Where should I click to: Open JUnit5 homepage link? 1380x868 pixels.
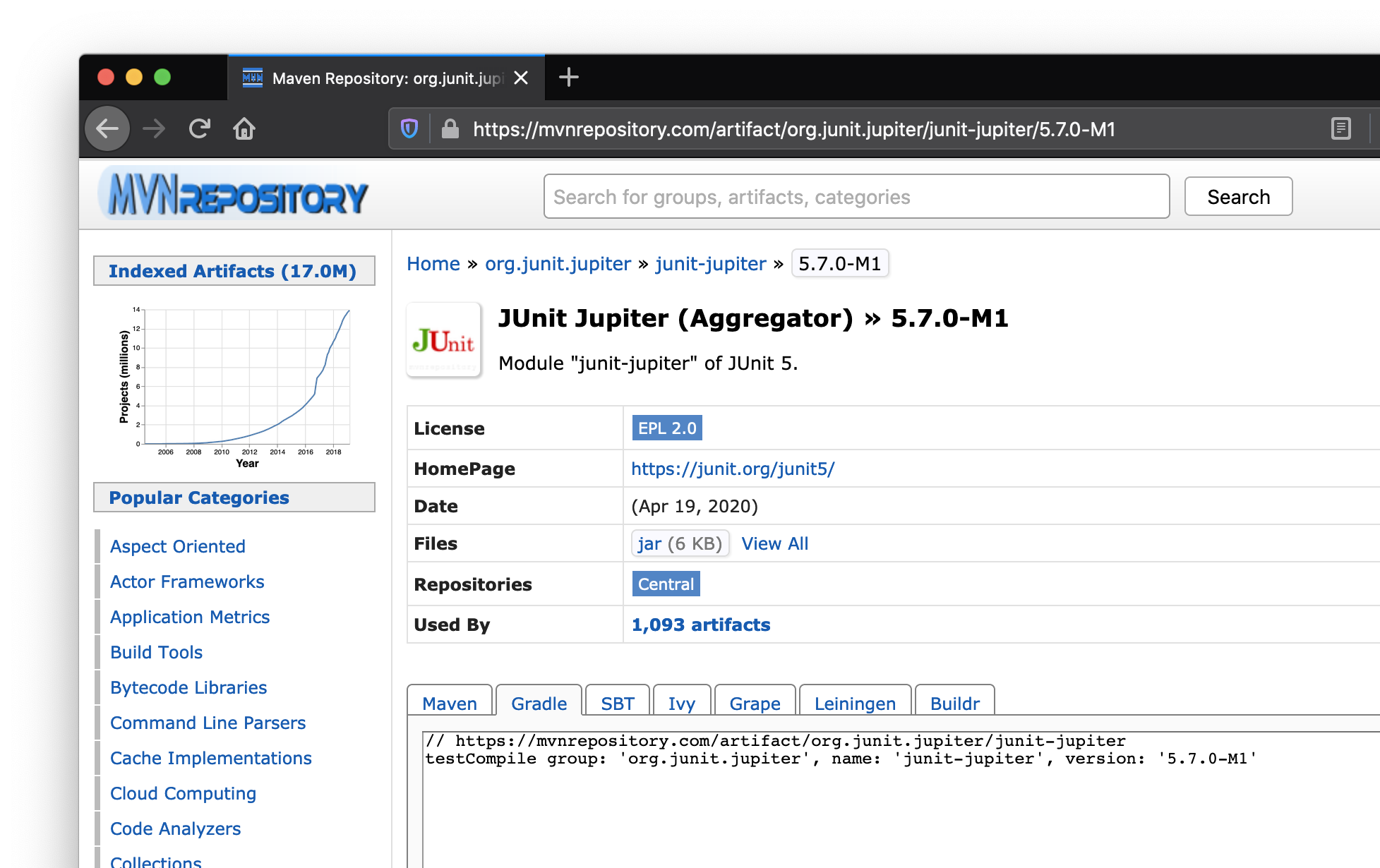tap(733, 468)
